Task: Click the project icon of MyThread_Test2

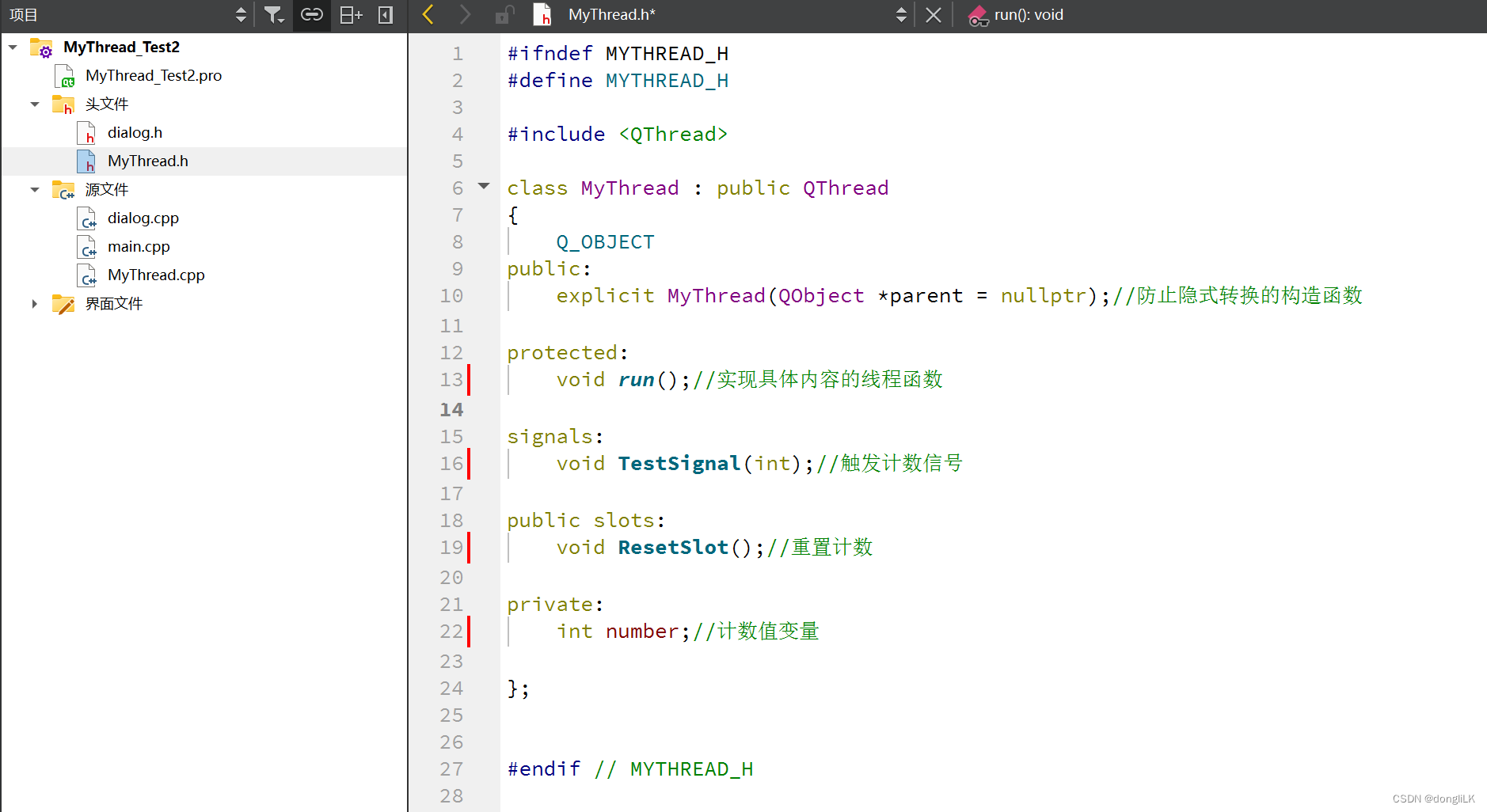Action: point(41,47)
